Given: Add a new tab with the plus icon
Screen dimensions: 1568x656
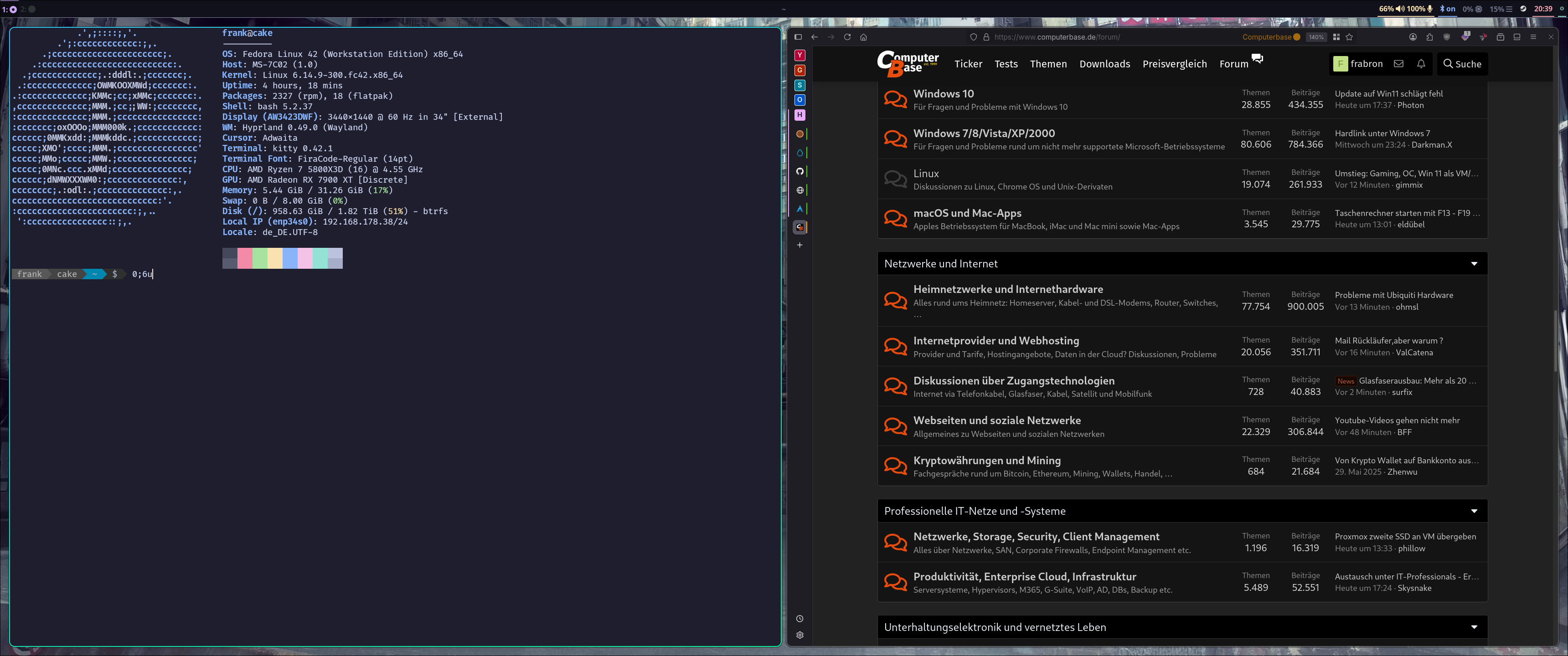Looking at the screenshot, I should pos(800,245).
